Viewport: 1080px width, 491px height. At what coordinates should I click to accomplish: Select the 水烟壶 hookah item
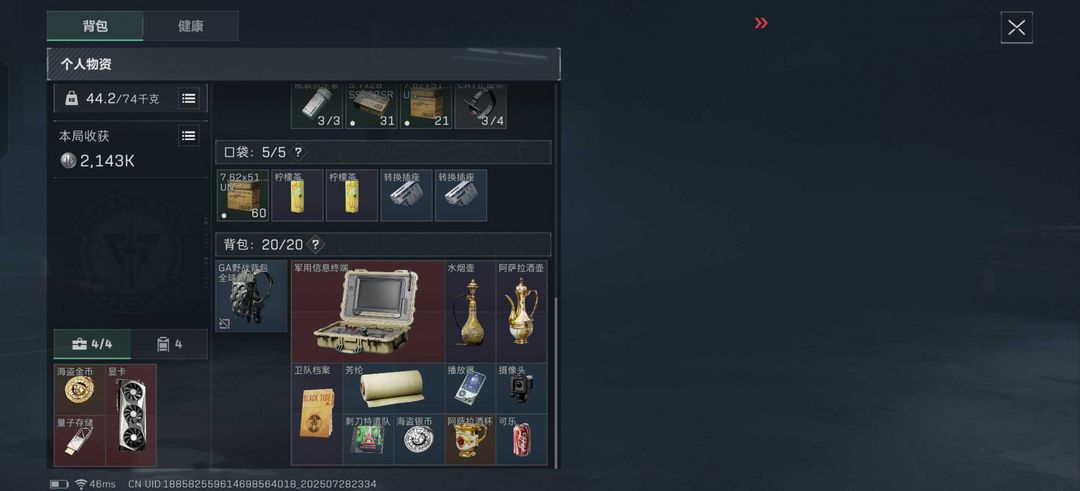point(470,311)
